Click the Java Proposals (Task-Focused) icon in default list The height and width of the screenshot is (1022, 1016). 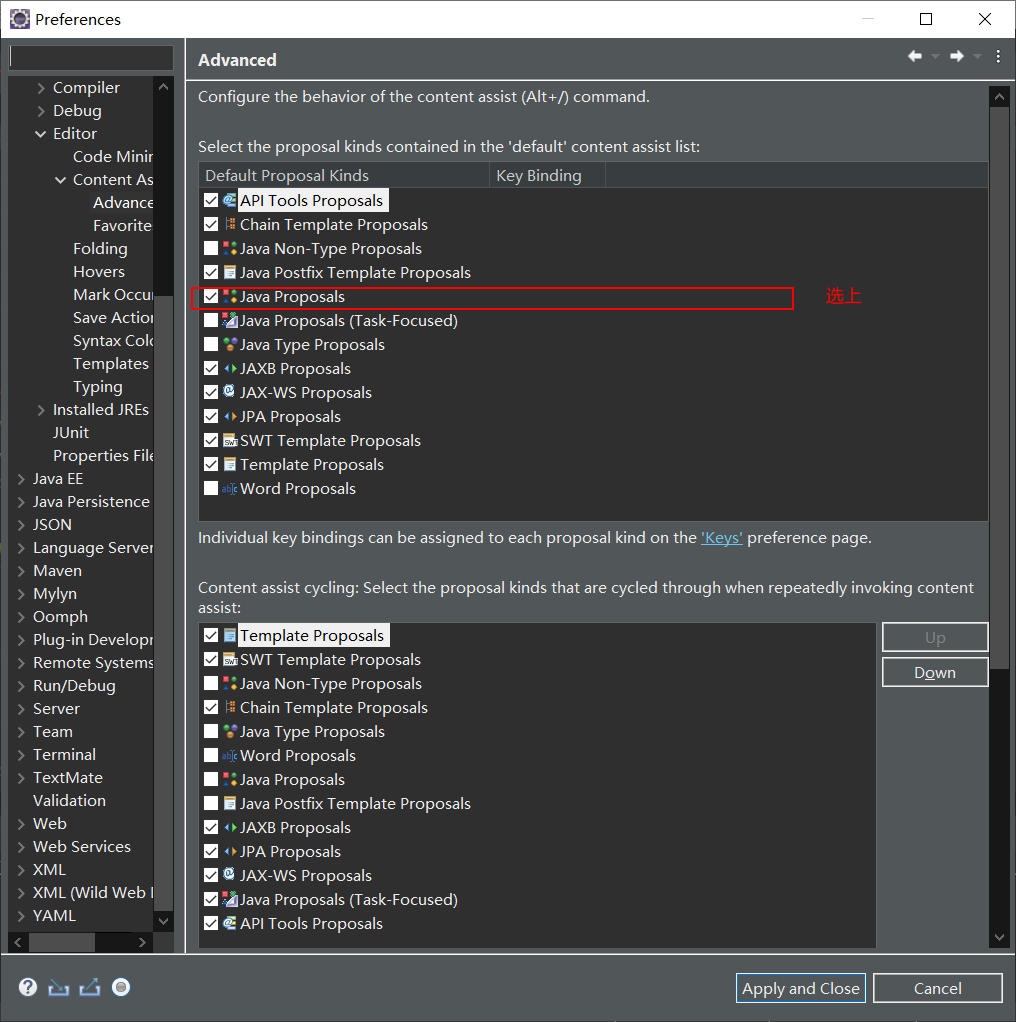(229, 321)
